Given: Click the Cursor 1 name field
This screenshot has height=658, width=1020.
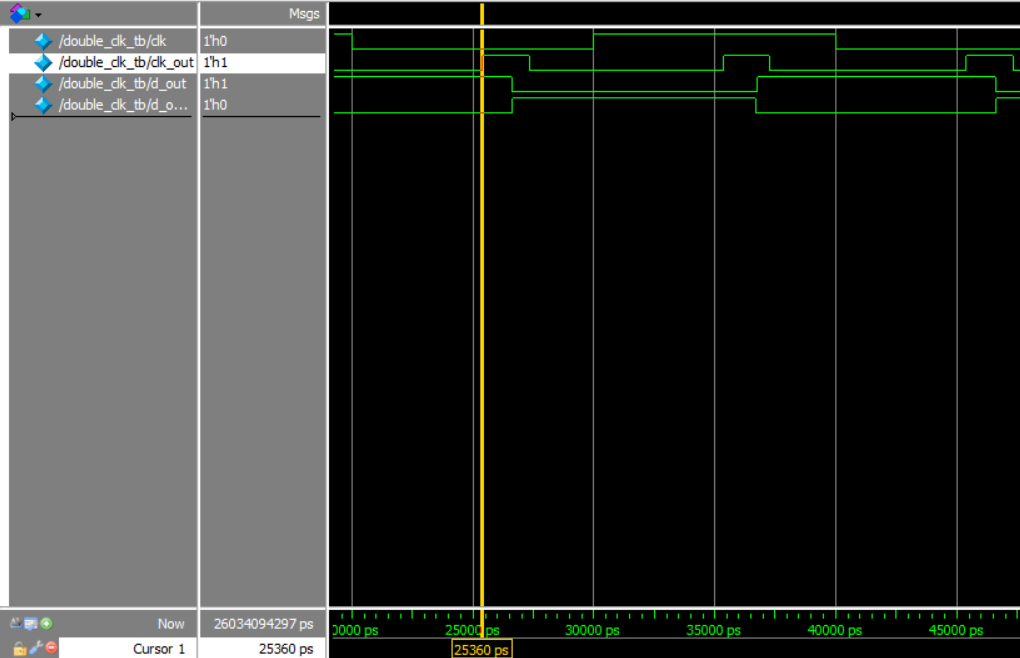Looking at the screenshot, I should pos(128,648).
